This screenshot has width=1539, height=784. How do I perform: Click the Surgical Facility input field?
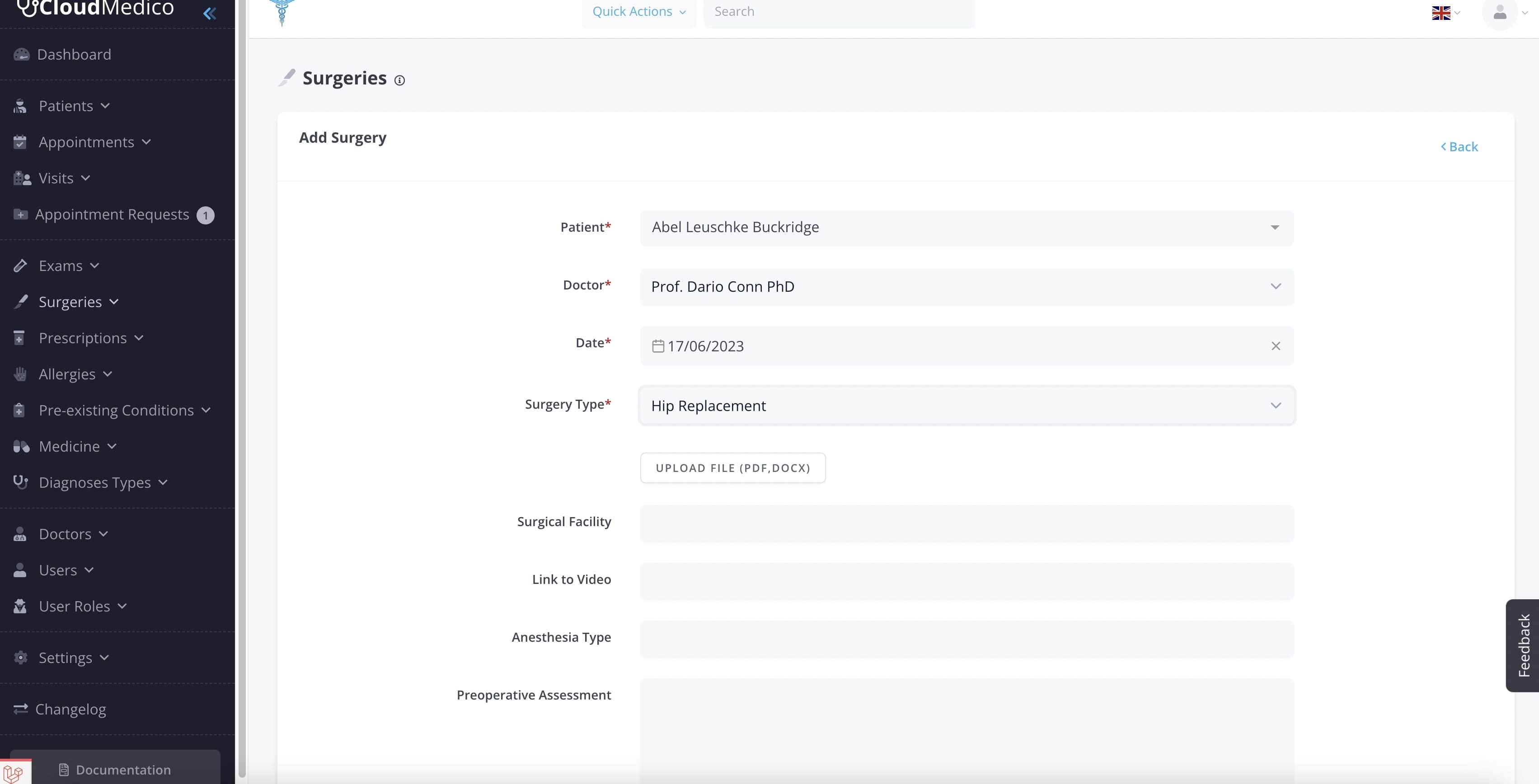[x=967, y=524]
